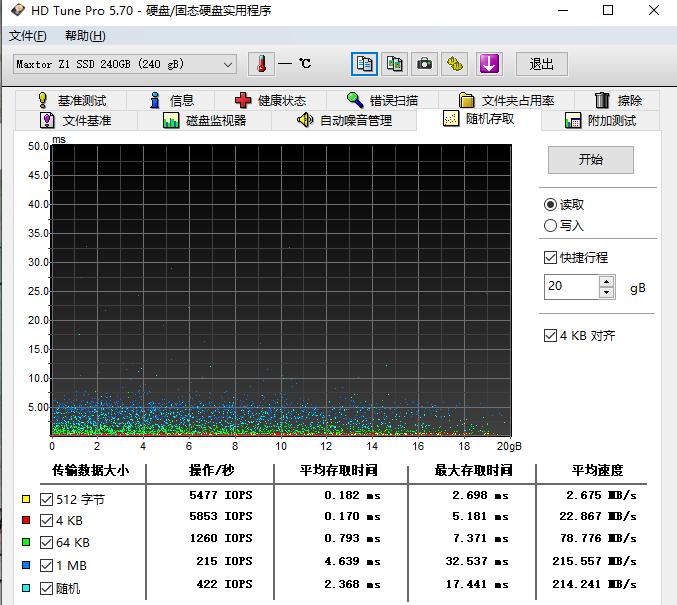Uncheck the 随机 transfer size
This screenshot has width=677, height=605.
coord(46,588)
